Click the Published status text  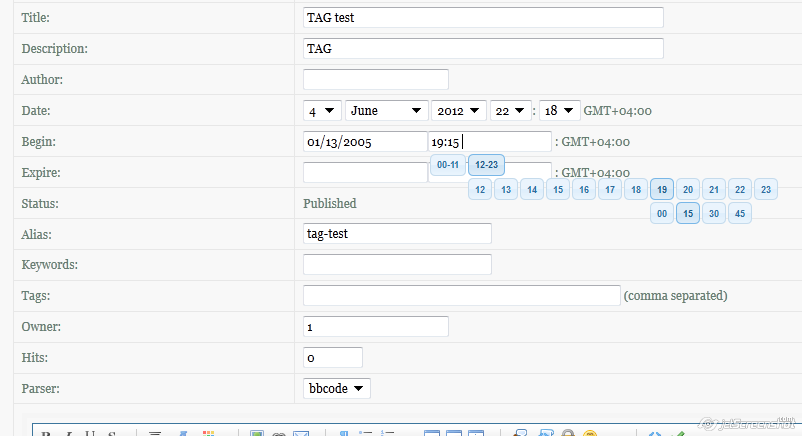(330, 204)
